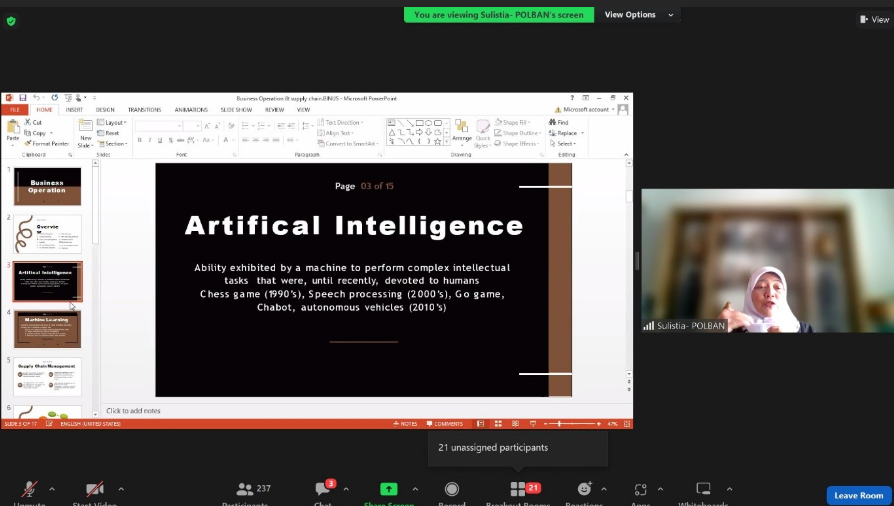Toggle the encryption shield info icon

coord(11,20)
